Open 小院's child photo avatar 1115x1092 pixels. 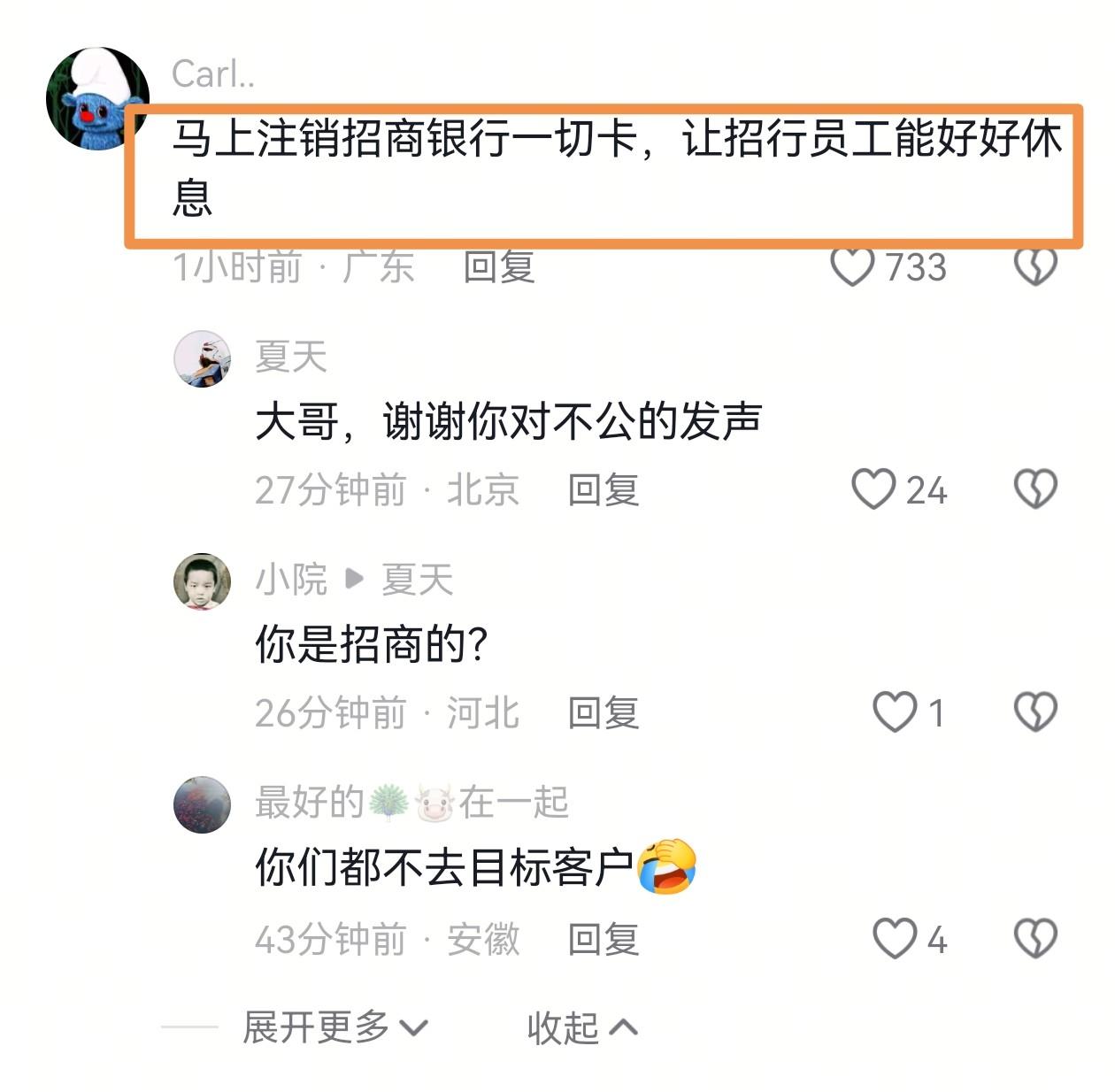click(202, 581)
